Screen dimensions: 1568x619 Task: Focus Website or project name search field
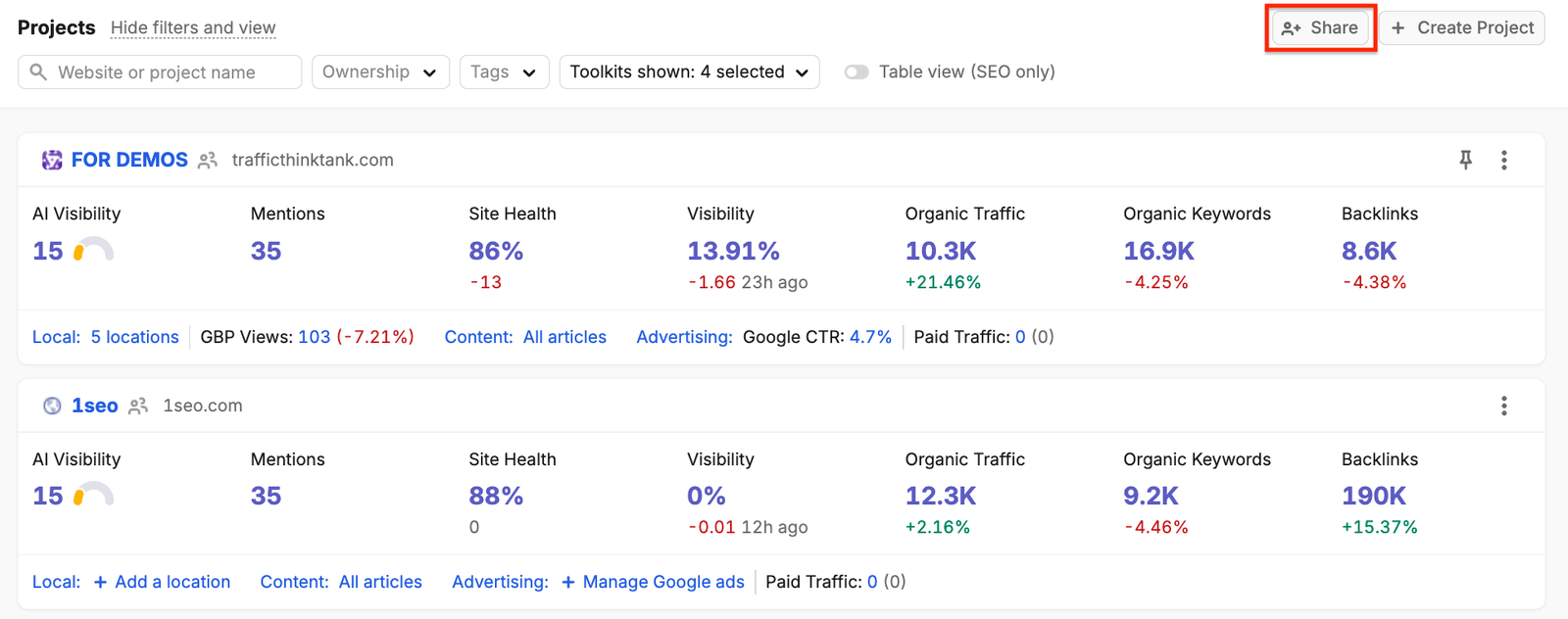(160, 71)
